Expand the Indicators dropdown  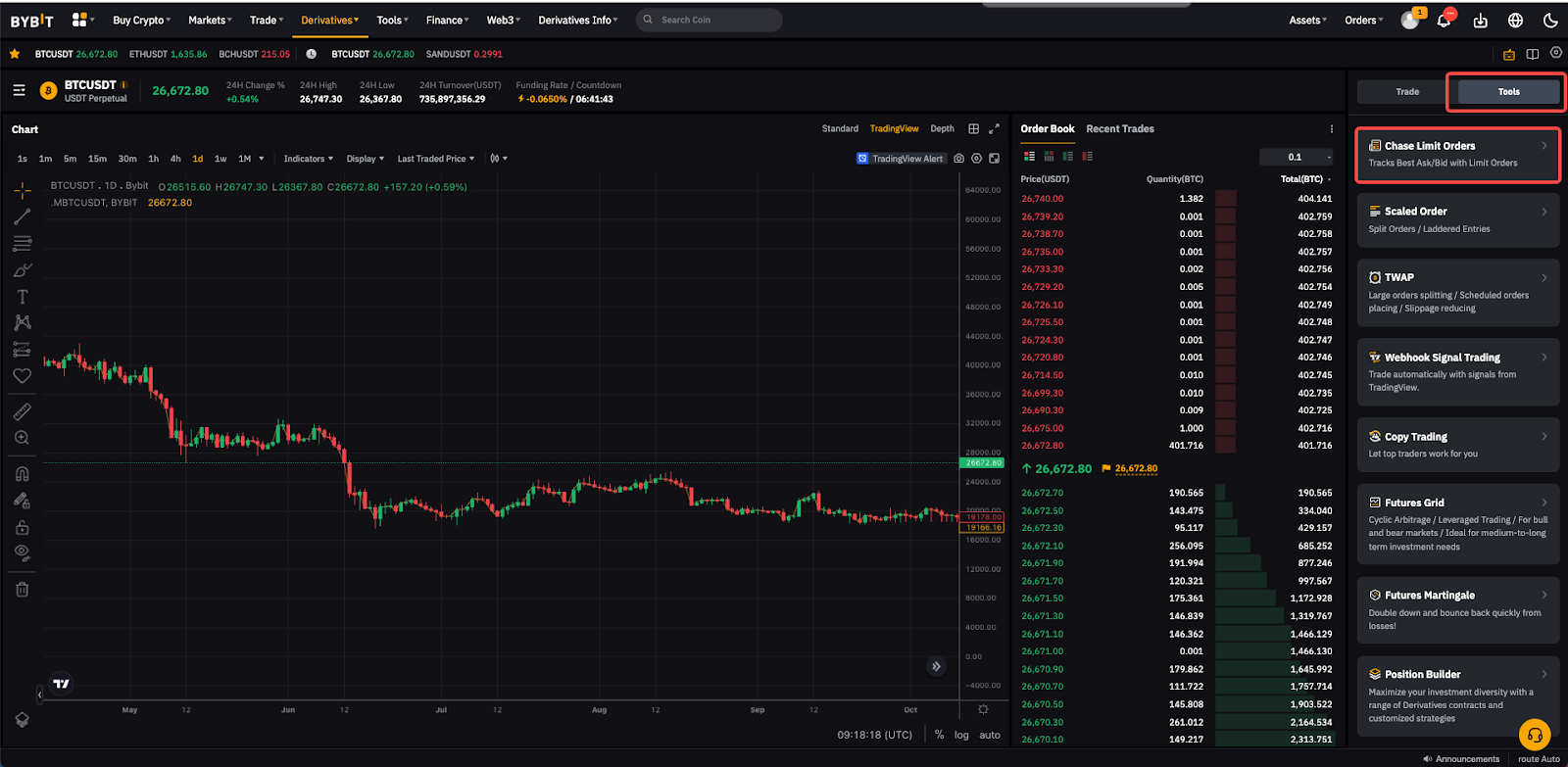point(308,159)
